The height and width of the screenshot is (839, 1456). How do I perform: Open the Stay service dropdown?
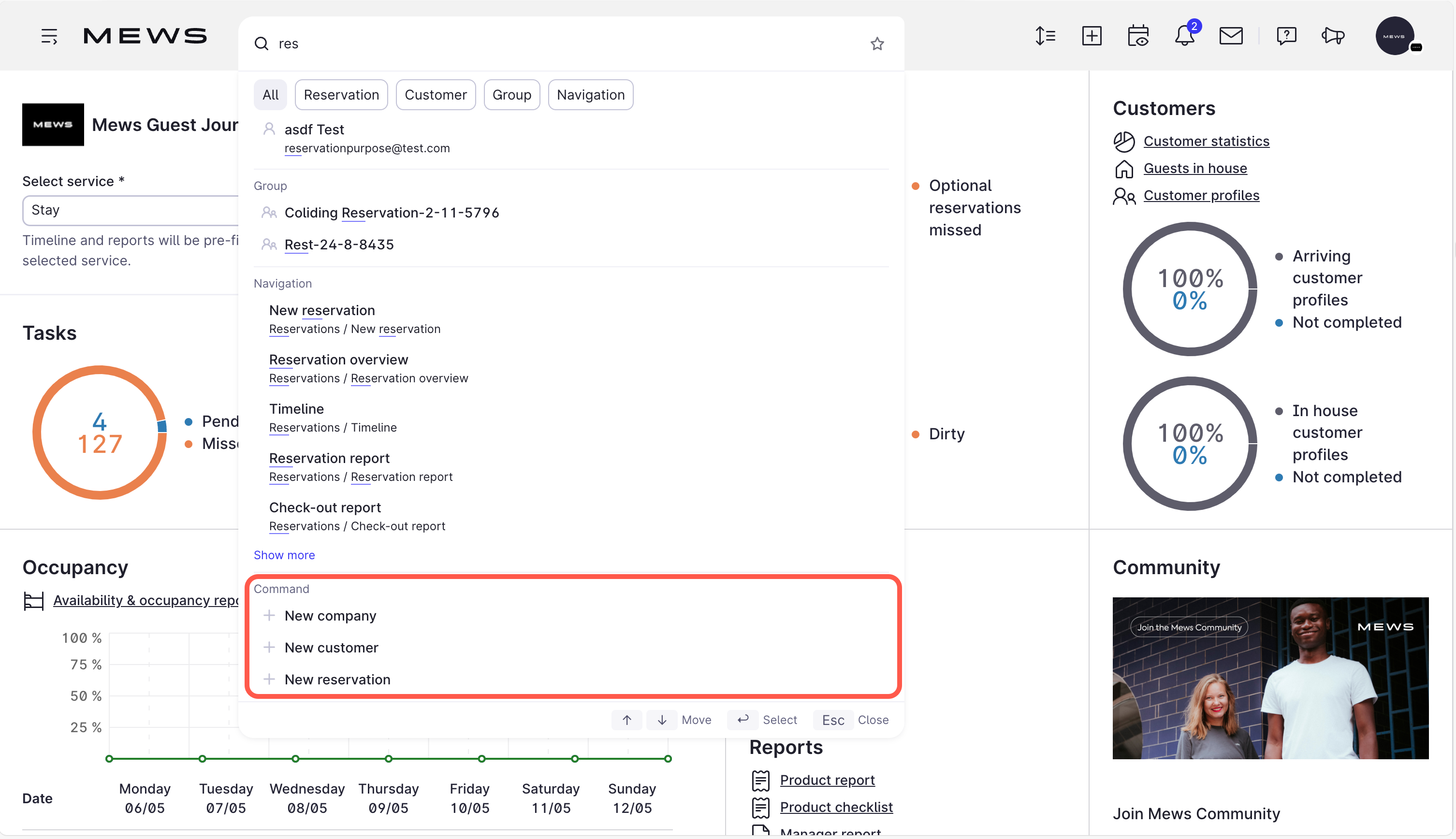click(131, 210)
